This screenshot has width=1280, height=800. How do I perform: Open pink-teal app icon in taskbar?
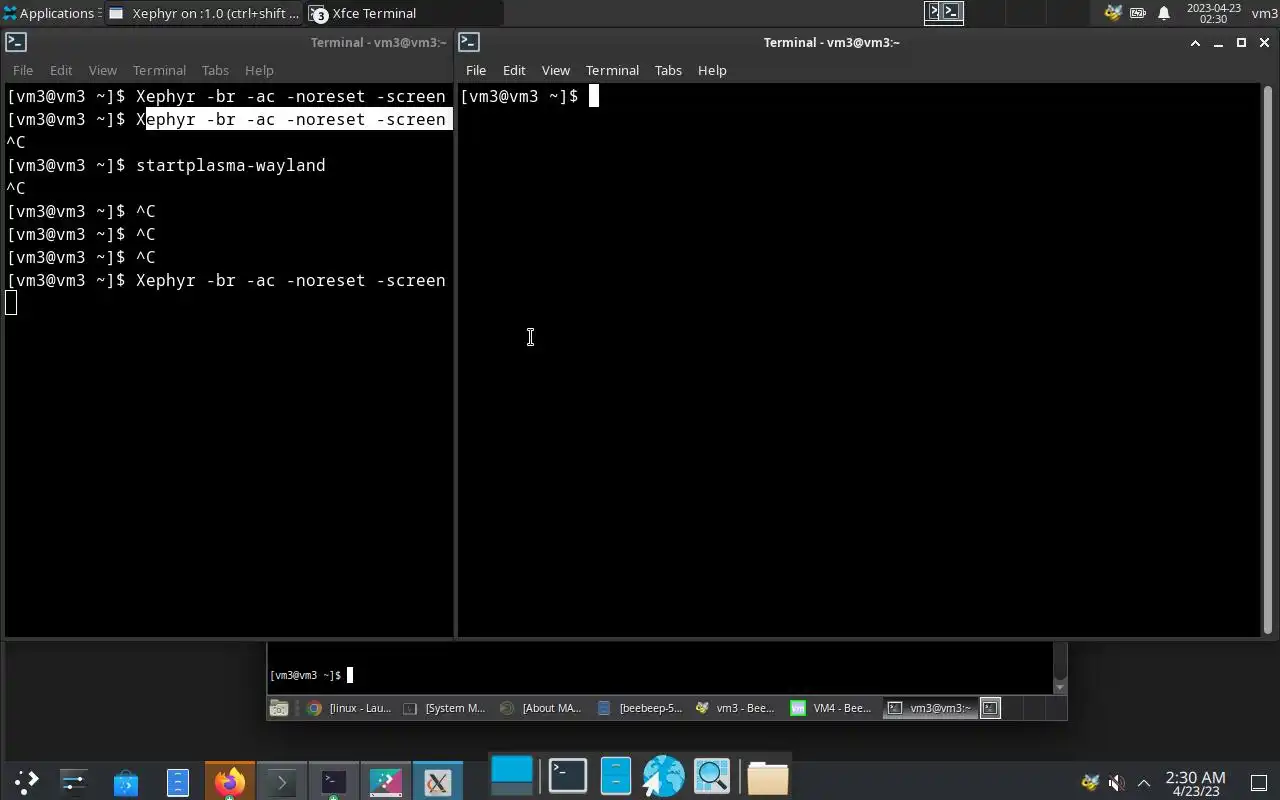(385, 781)
